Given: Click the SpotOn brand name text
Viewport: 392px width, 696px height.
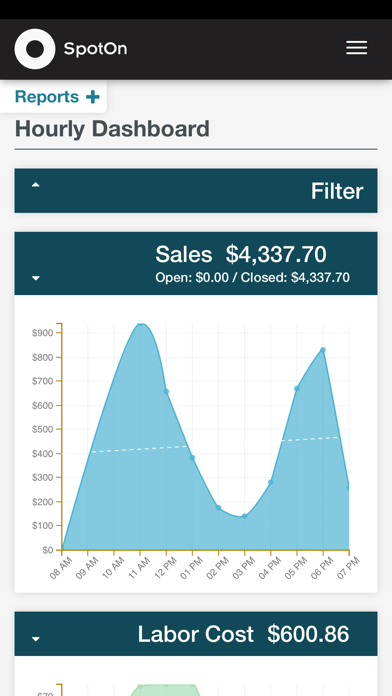Looking at the screenshot, I should pos(95,49).
